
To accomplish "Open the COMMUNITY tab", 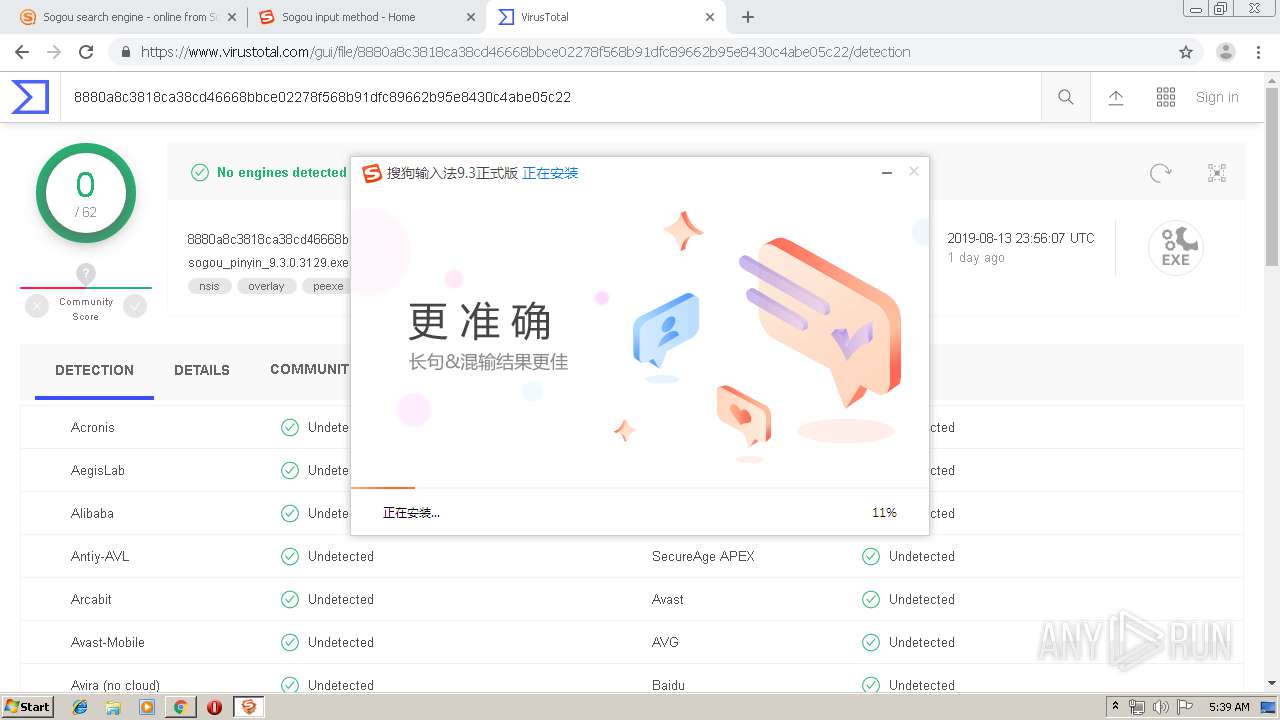I will tap(309, 370).
